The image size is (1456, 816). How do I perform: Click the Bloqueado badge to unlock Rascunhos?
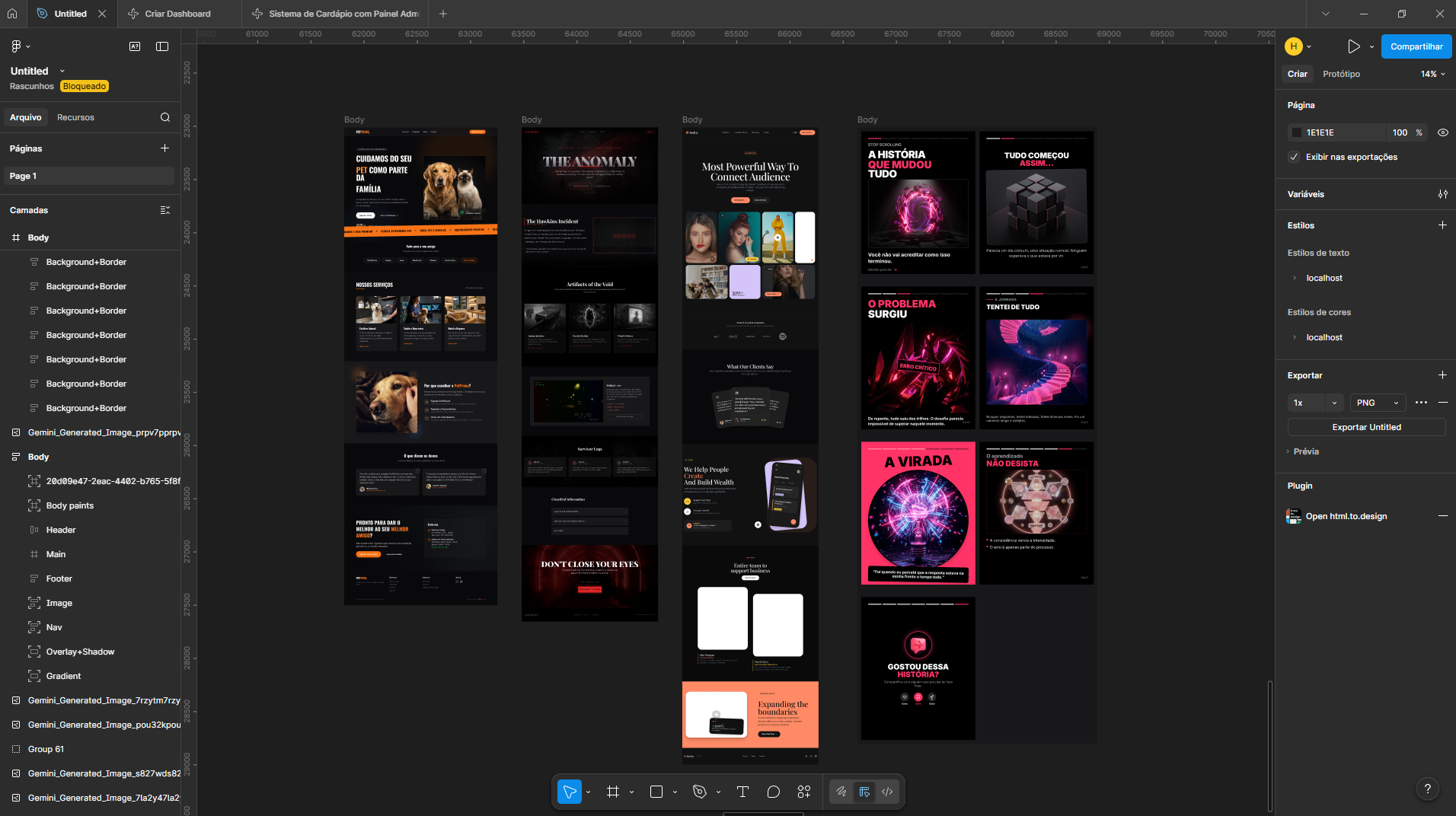(84, 86)
